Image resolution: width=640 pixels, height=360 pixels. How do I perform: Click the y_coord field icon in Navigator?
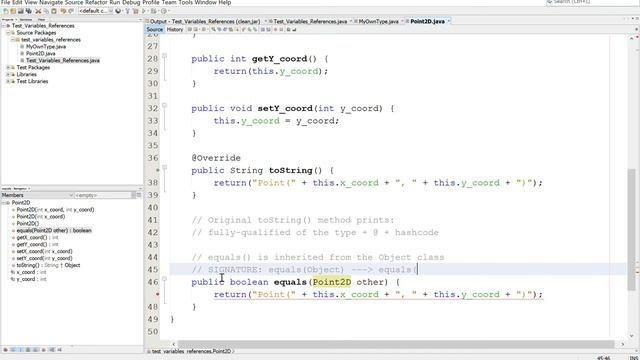(x=13, y=279)
